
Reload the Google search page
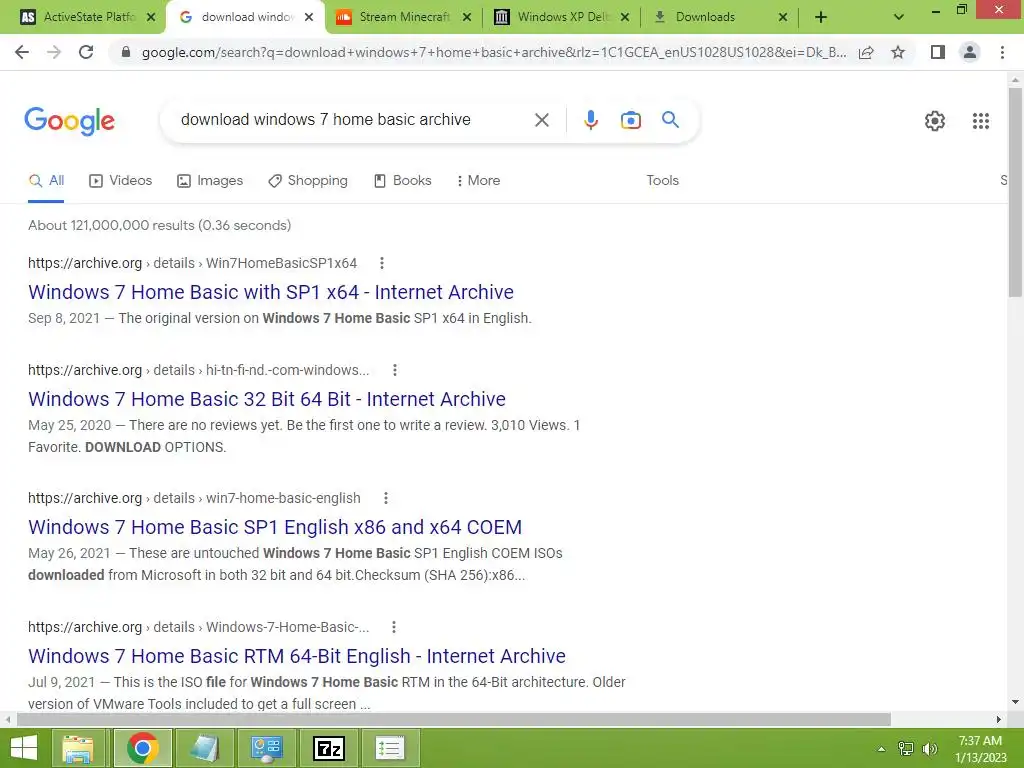point(86,52)
